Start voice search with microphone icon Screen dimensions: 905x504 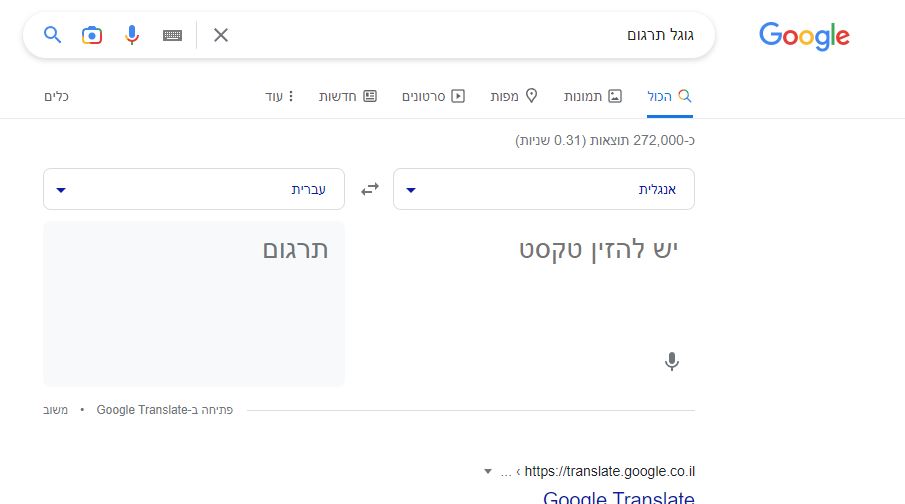pos(132,35)
